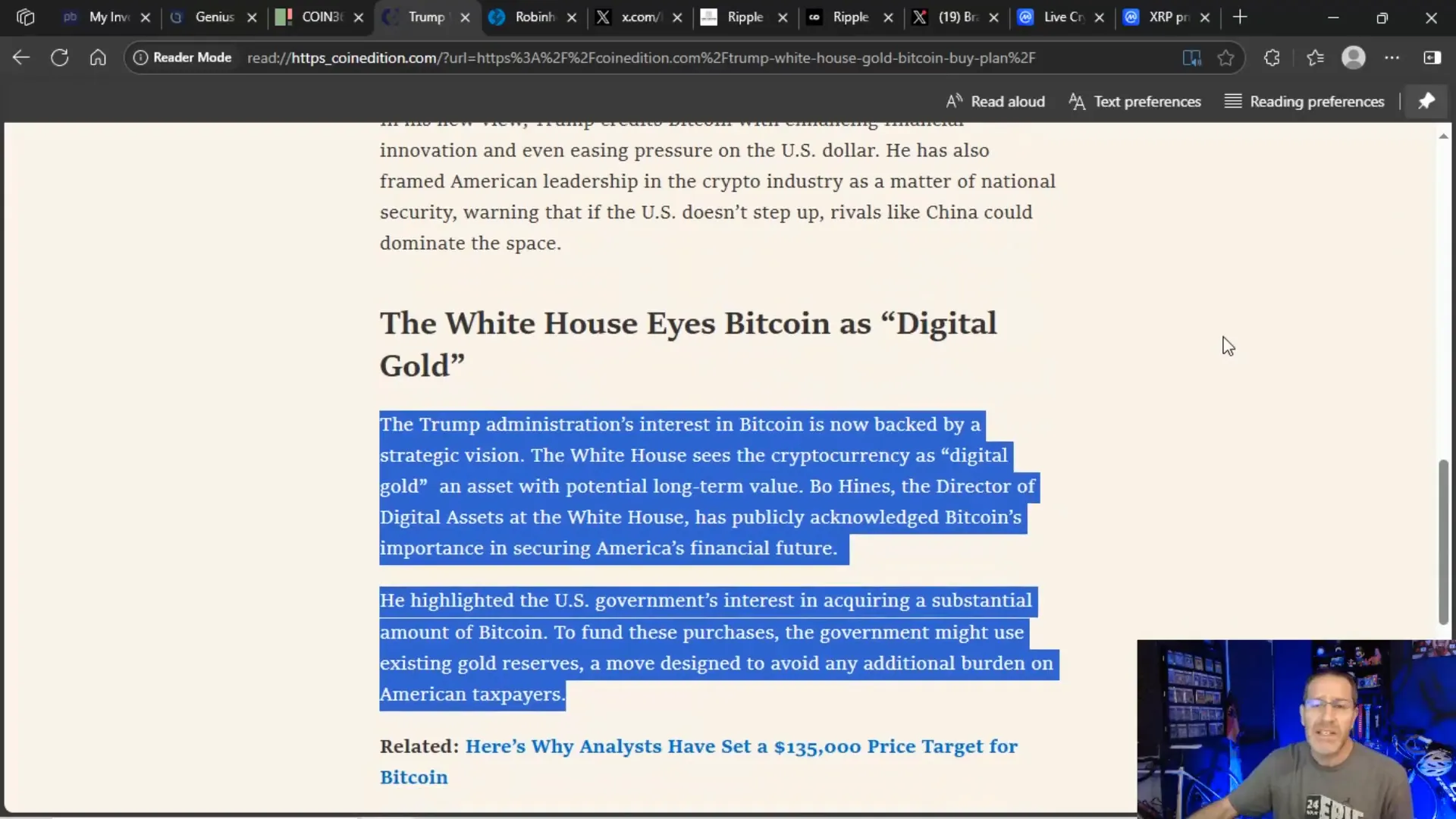This screenshot has width=1456, height=819.
Task: Toggle the browser sidebar icon
Action: coord(1432,58)
